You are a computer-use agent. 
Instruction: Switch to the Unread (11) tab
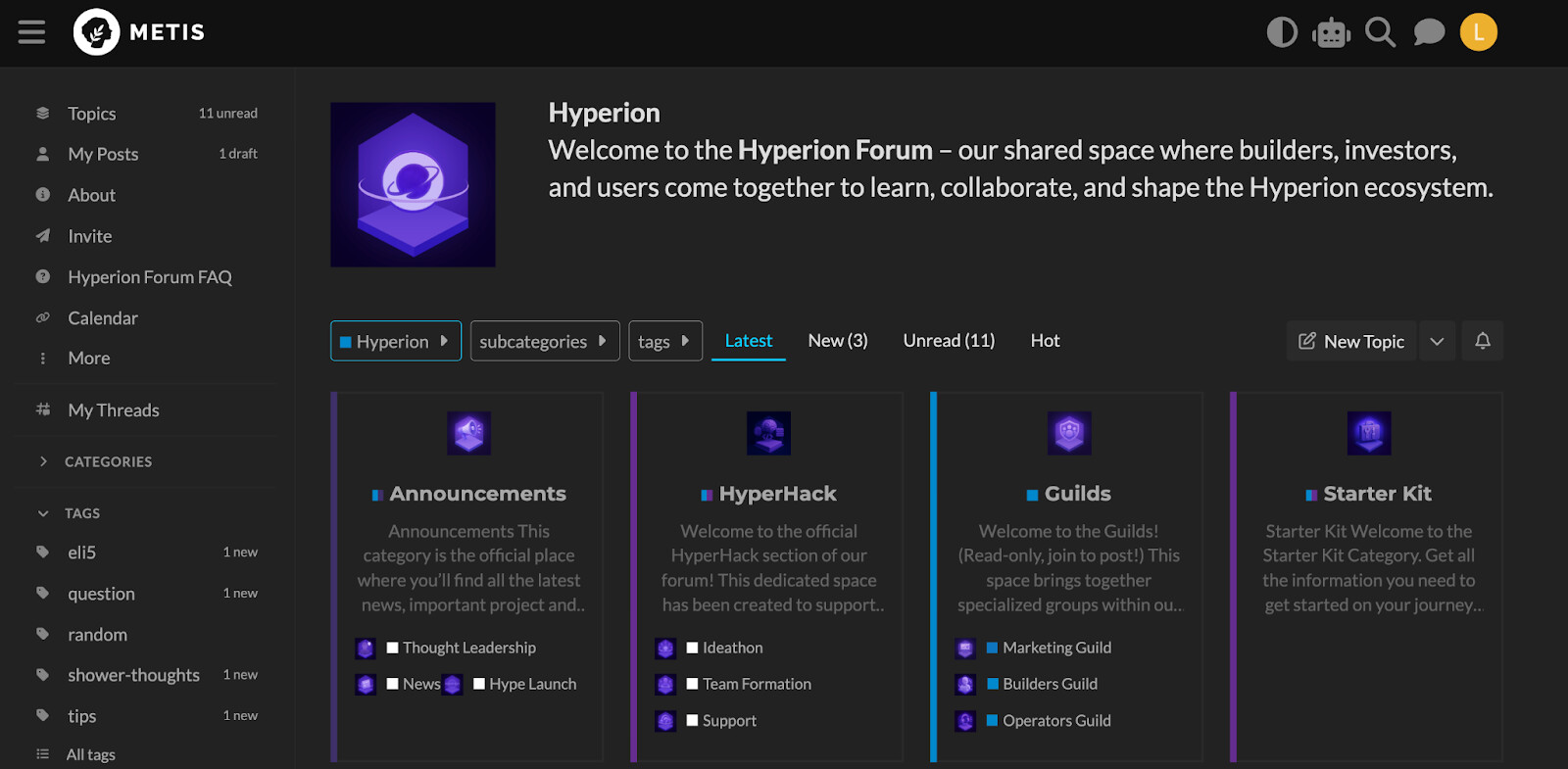(x=949, y=340)
